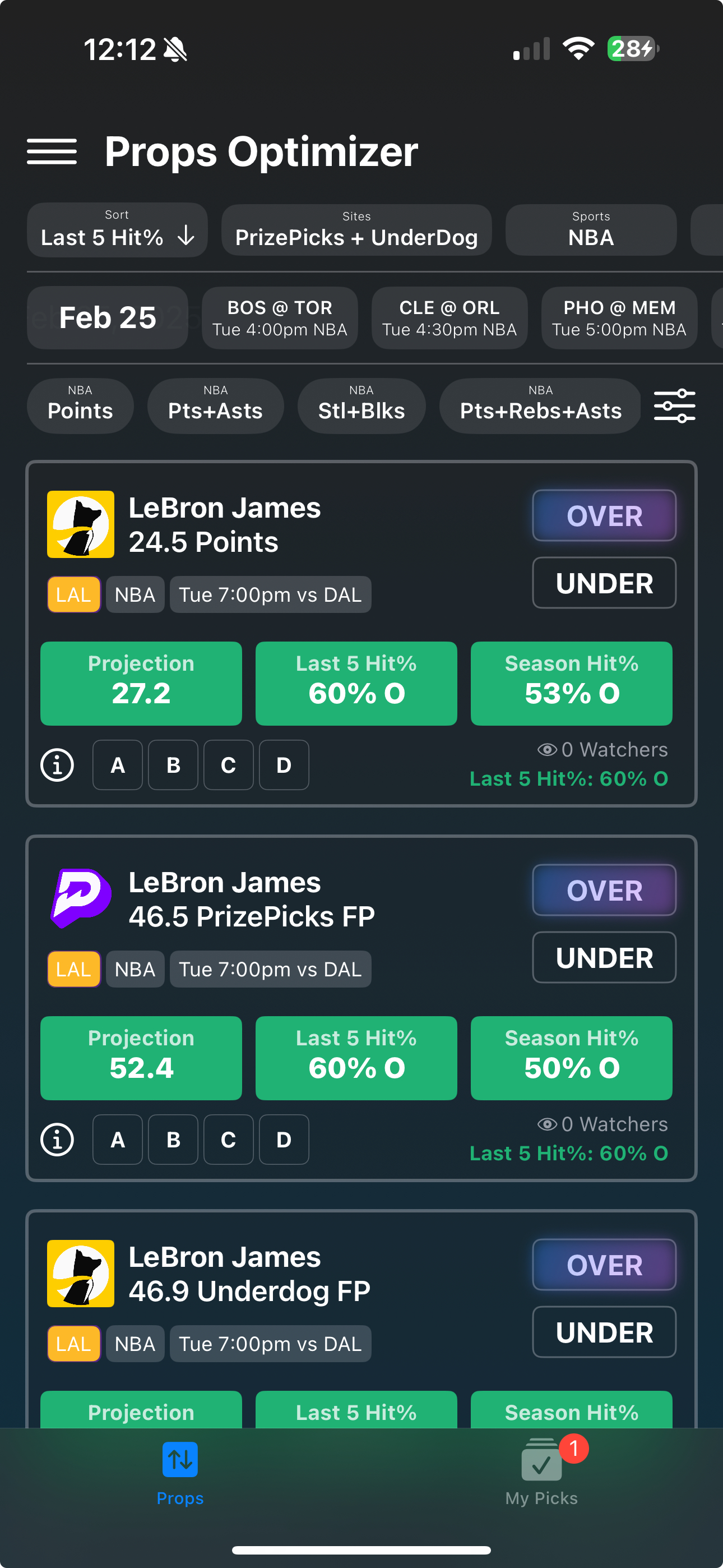
Task: Tap the PrizePicks logo on LeBron 46.5 card
Action: click(81, 898)
